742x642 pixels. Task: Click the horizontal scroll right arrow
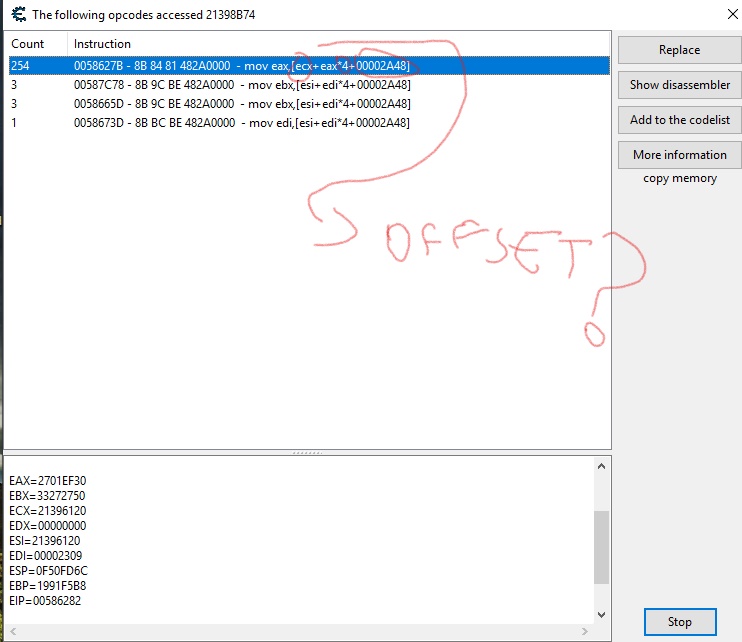585,632
